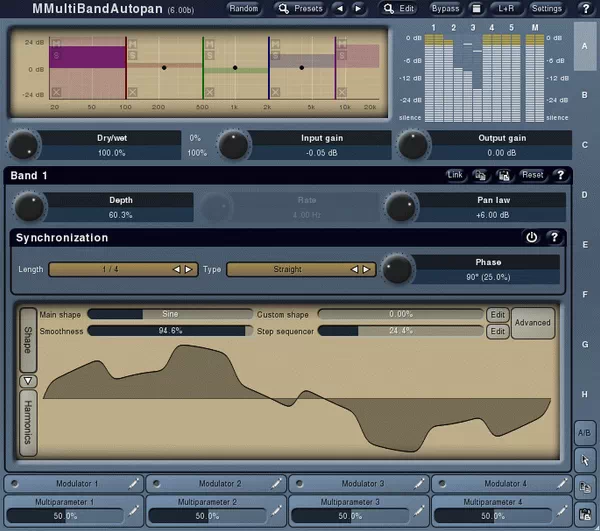Open the main help question mark

[585, 8]
